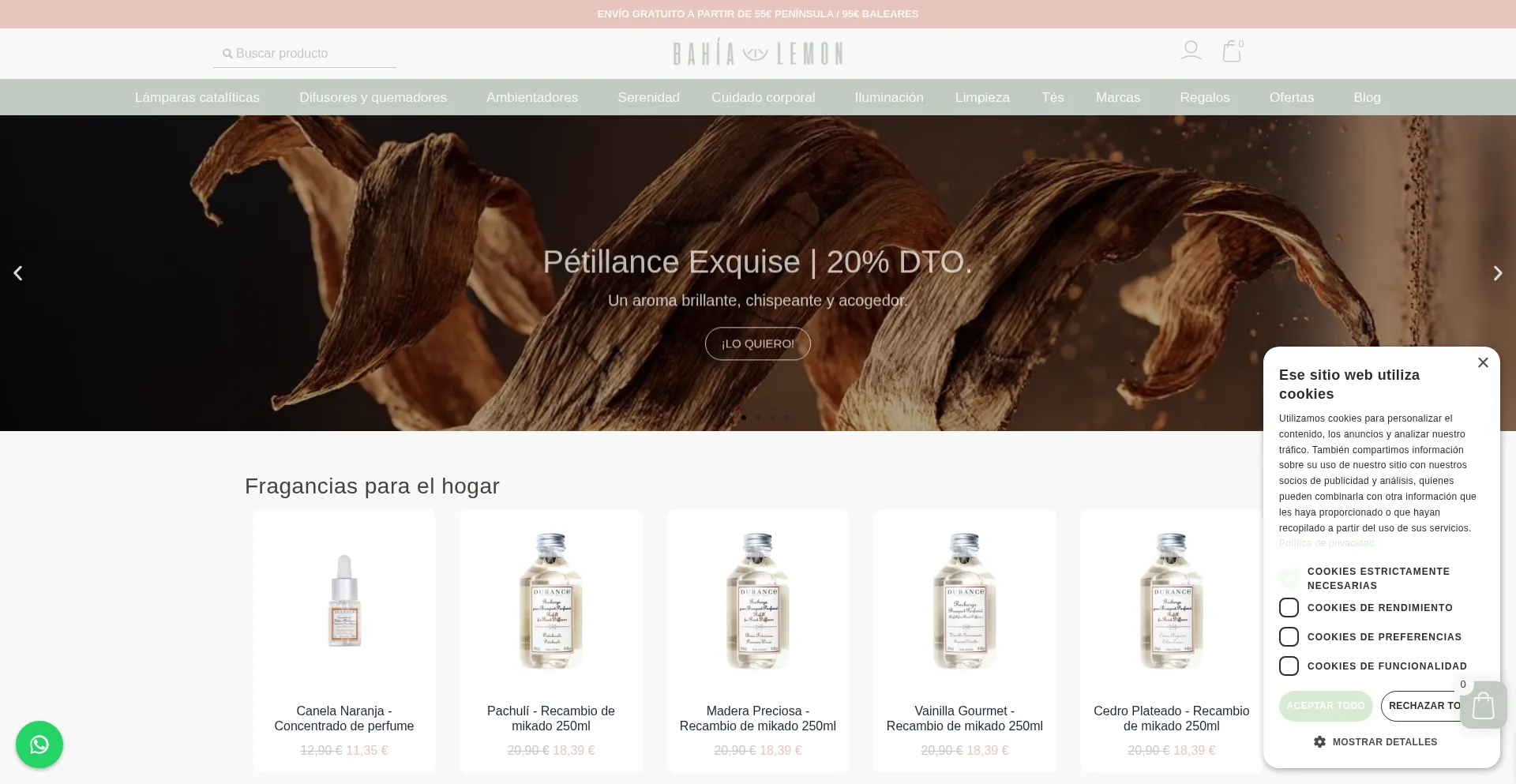Select the Ofertas menu item
Image resolution: width=1516 pixels, height=784 pixels.
1292,97
